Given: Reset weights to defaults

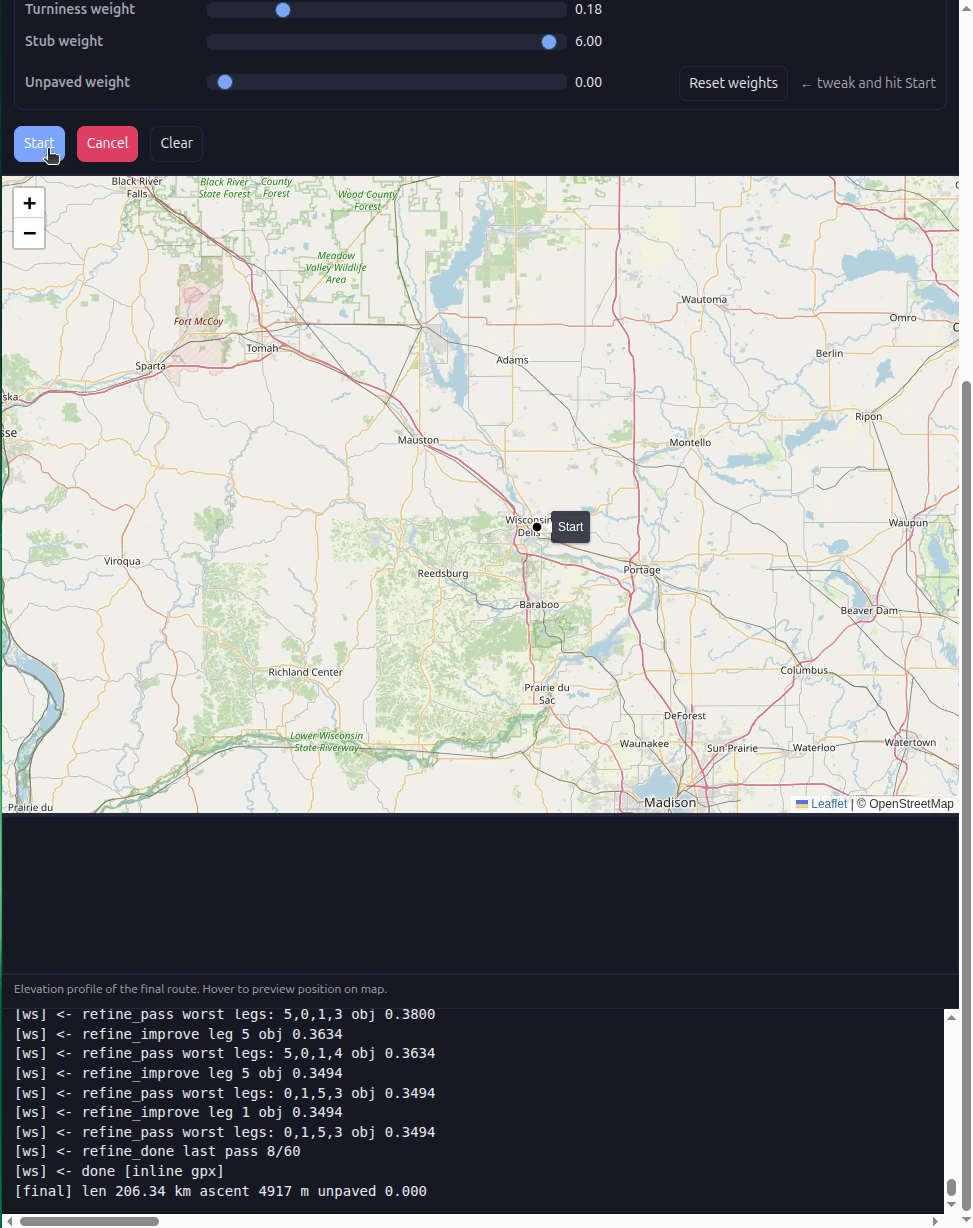Looking at the screenshot, I should coord(733,83).
